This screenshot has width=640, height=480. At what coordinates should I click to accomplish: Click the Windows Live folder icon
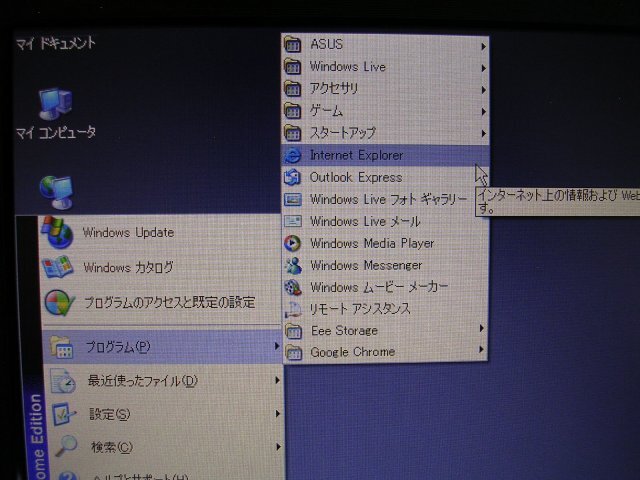click(x=293, y=66)
